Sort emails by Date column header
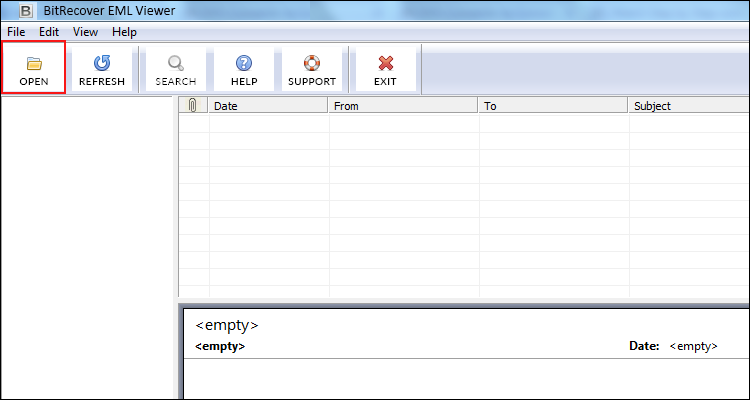Image resolution: width=750 pixels, height=400 pixels. [x=268, y=105]
